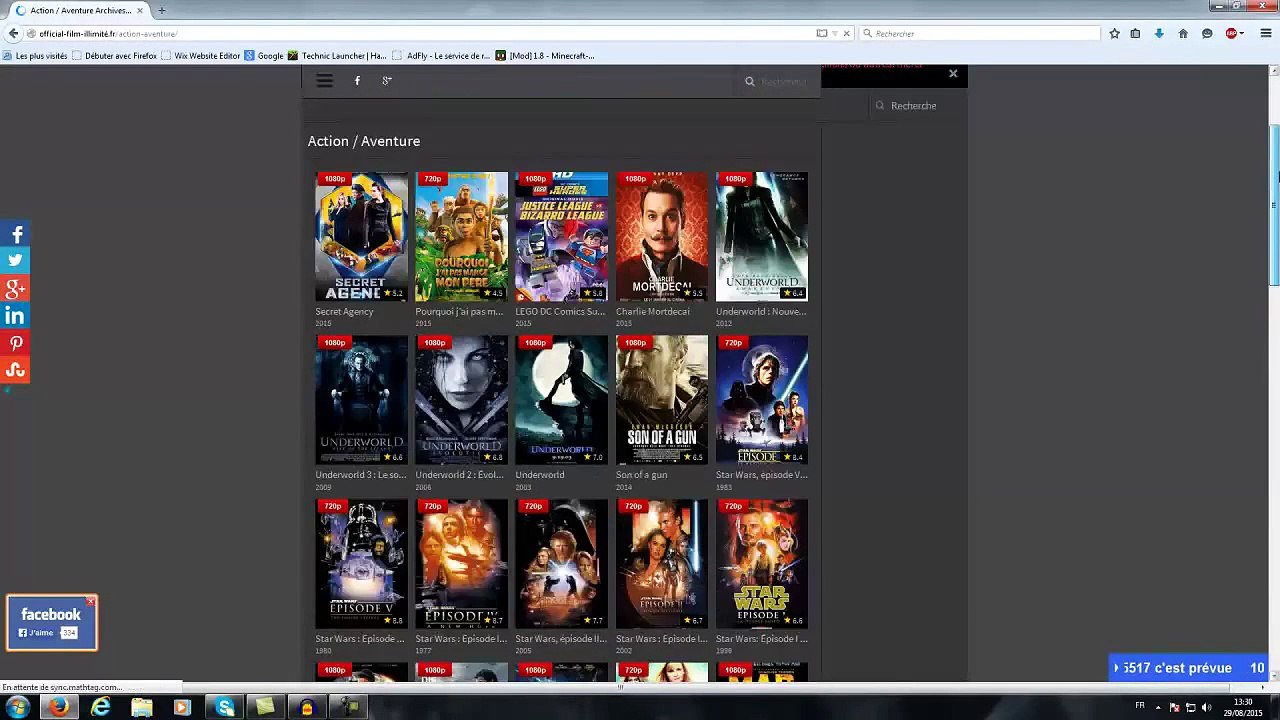
Task: Open a new tab with the plus button
Action: pyautogui.click(x=161, y=10)
